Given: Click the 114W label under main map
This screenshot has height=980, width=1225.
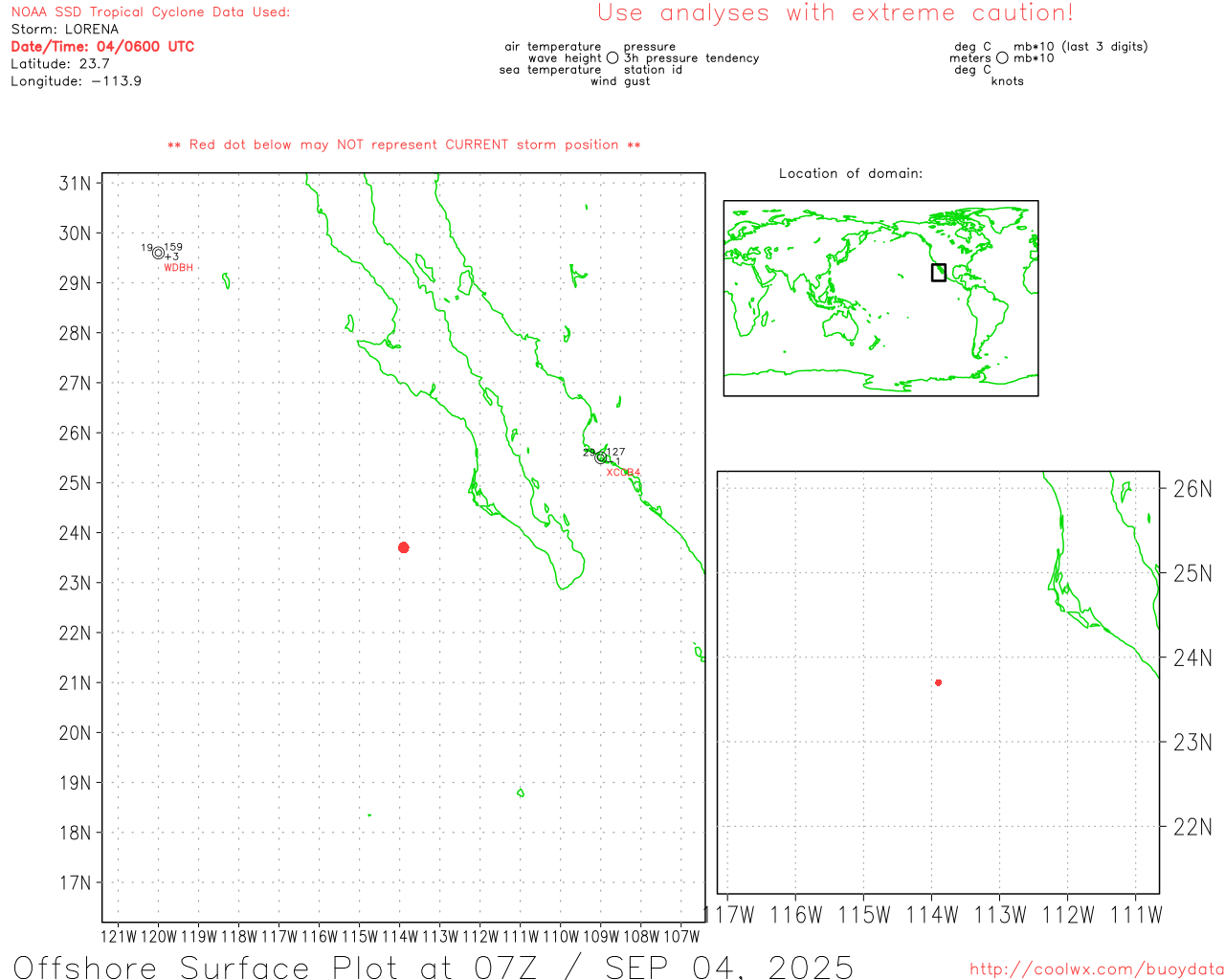Looking at the screenshot, I should coord(400,937).
